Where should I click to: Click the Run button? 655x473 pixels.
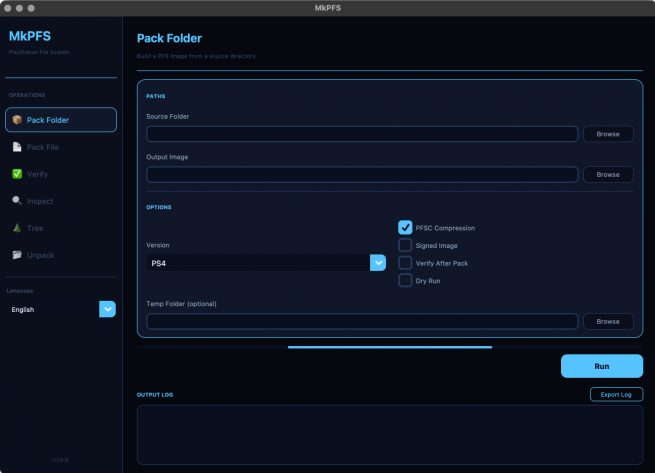(602, 366)
